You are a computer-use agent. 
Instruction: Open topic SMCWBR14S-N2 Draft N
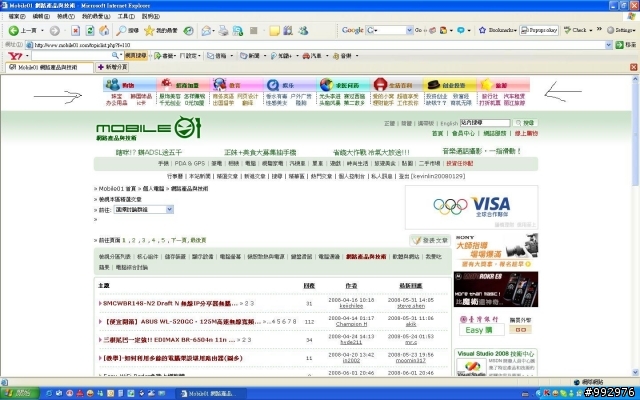(x=170, y=303)
